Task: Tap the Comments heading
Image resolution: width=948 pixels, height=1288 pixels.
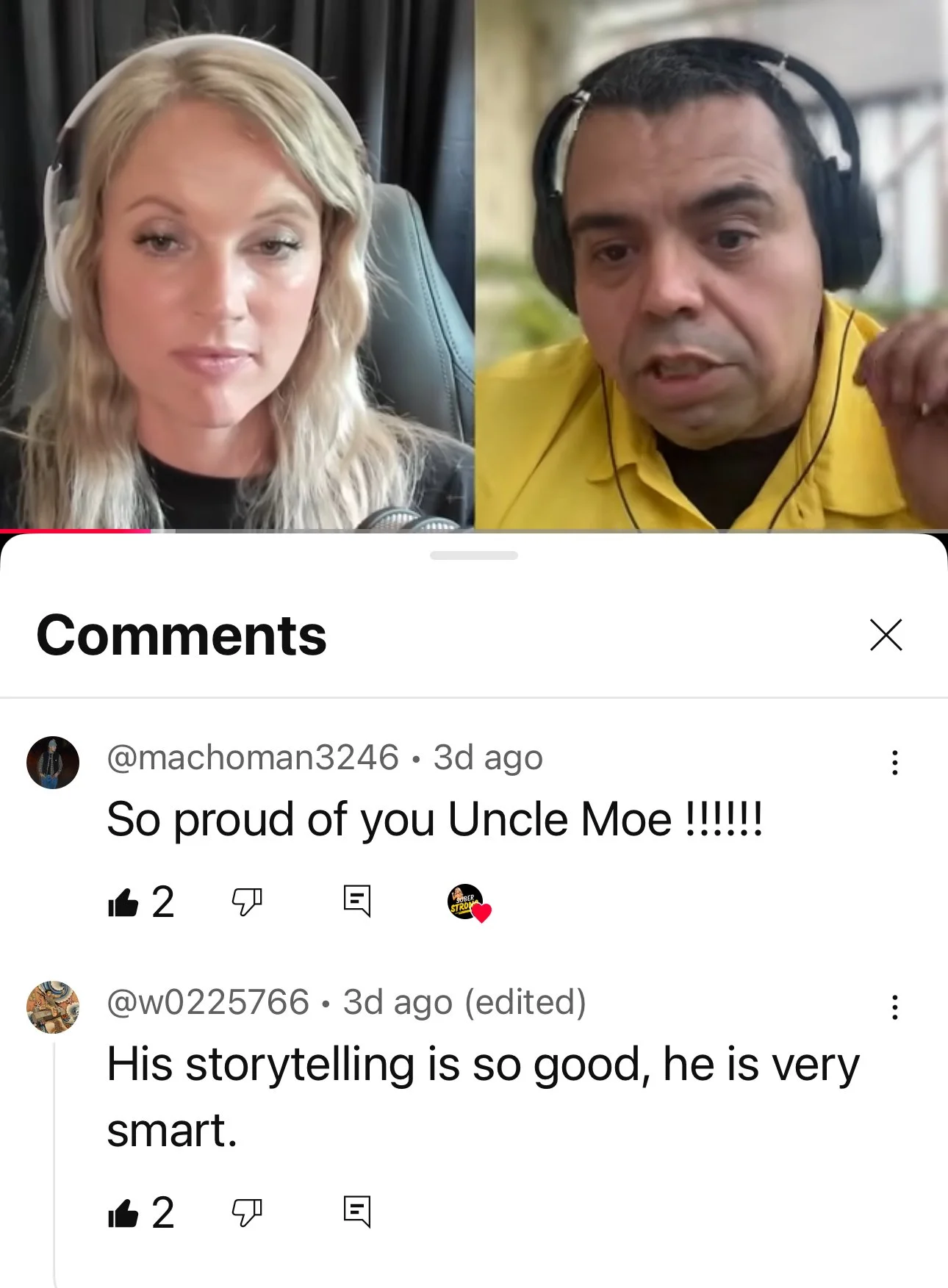Action: tap(182, 636)
